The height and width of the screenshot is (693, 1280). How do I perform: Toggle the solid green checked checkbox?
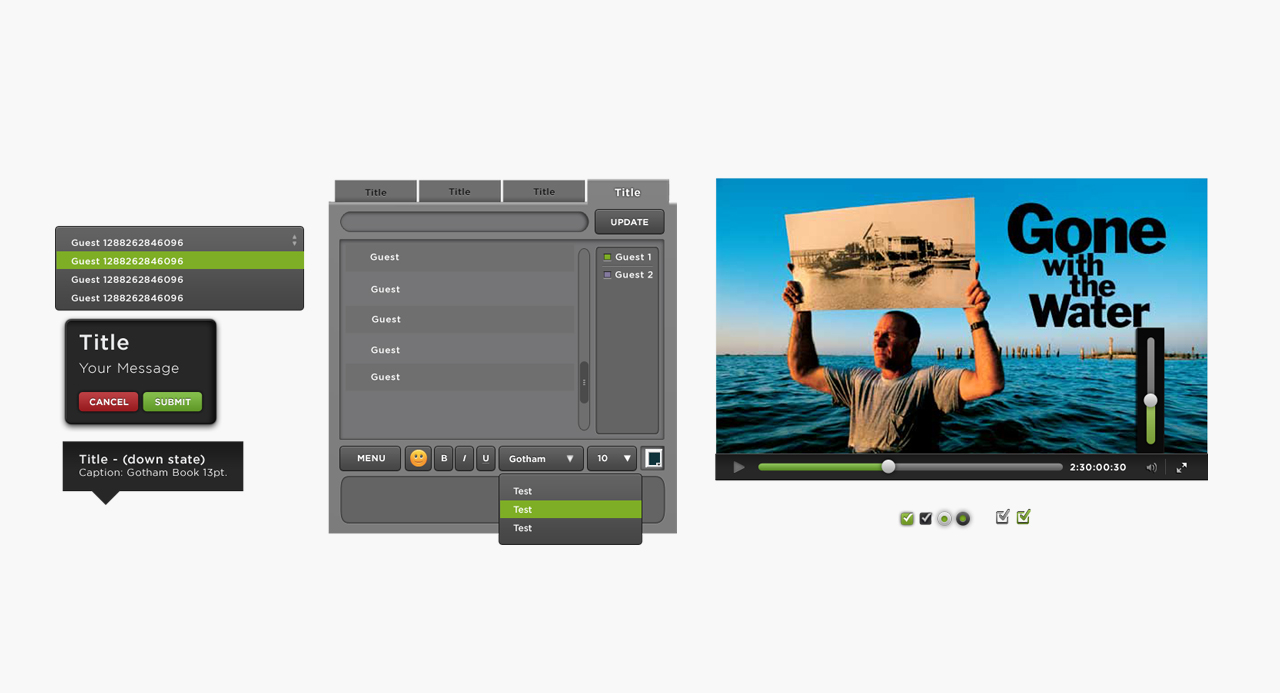tap(907, 518)
